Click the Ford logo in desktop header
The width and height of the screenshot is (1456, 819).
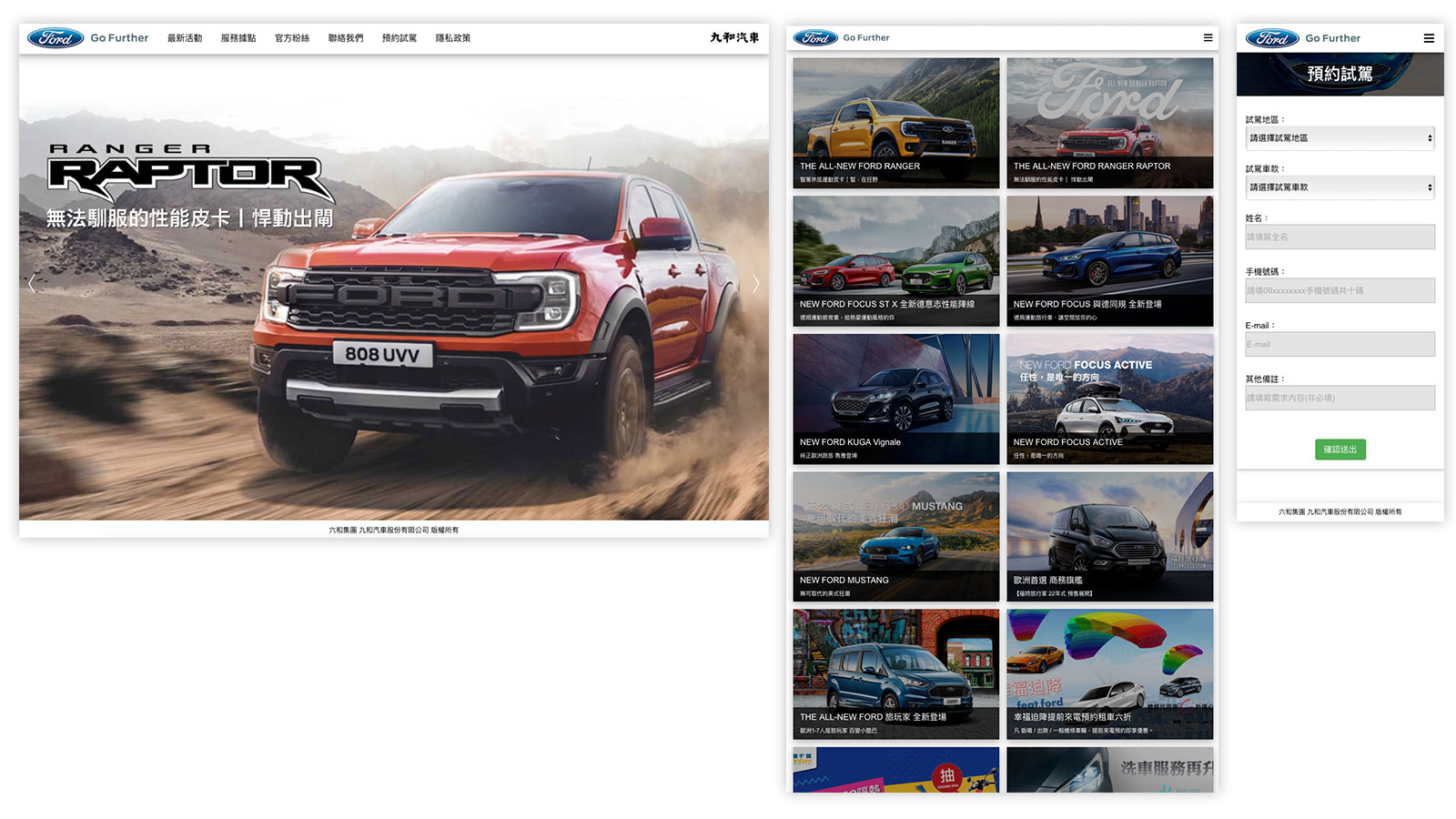pyautogui.click(x=56, y=38)
